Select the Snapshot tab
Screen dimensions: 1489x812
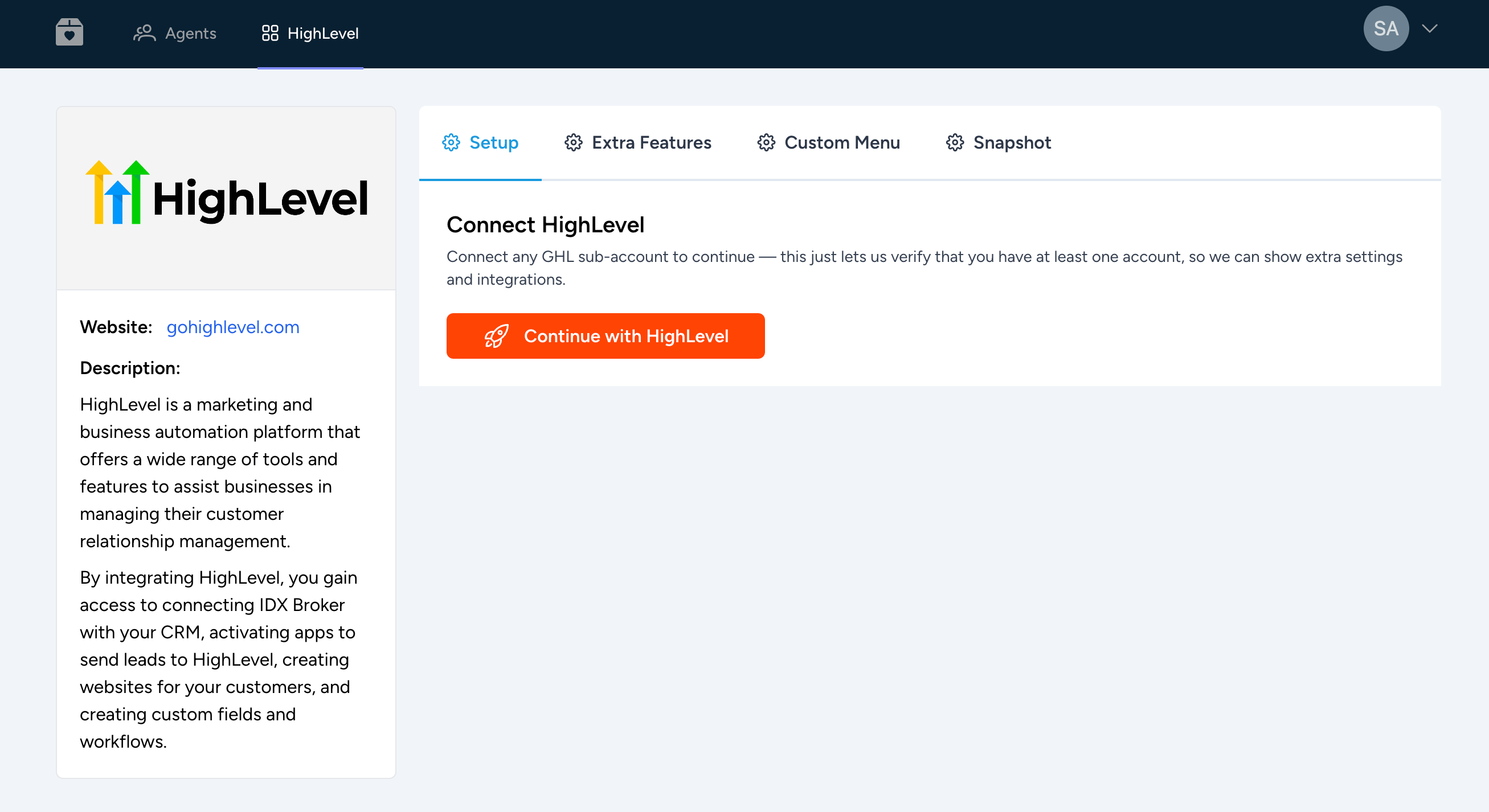pos(1012,142)
